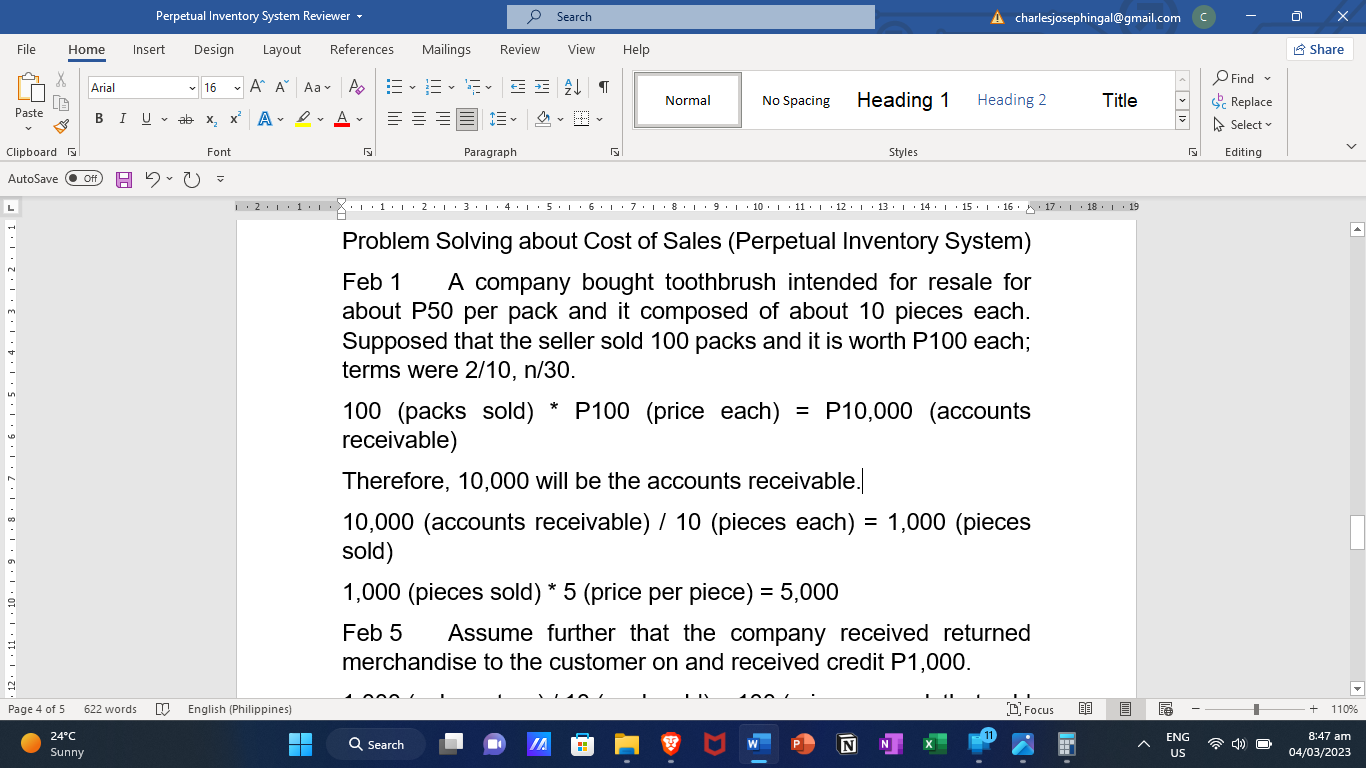Screen dimensions: 1366x768
Task: Open the underline style dropdown arrow
Action: [163, 119]
